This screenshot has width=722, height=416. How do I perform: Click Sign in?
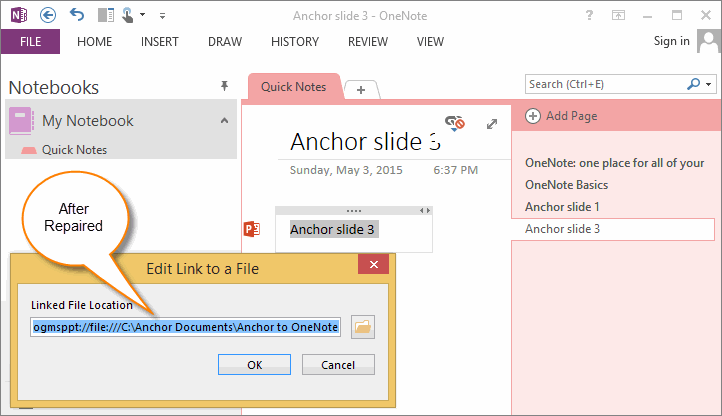(671, 41)
